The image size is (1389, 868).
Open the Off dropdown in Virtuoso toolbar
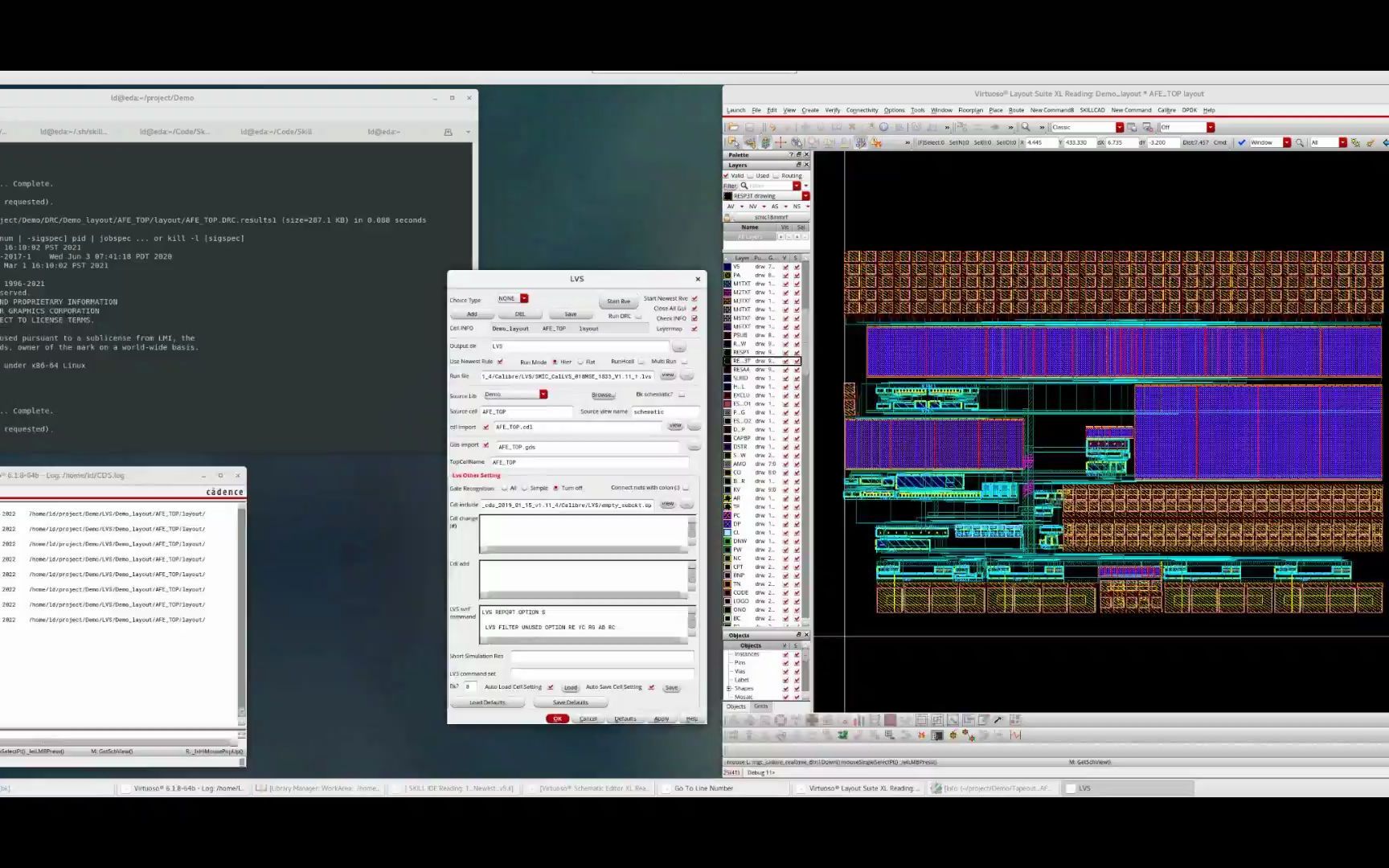[1211, 127]
